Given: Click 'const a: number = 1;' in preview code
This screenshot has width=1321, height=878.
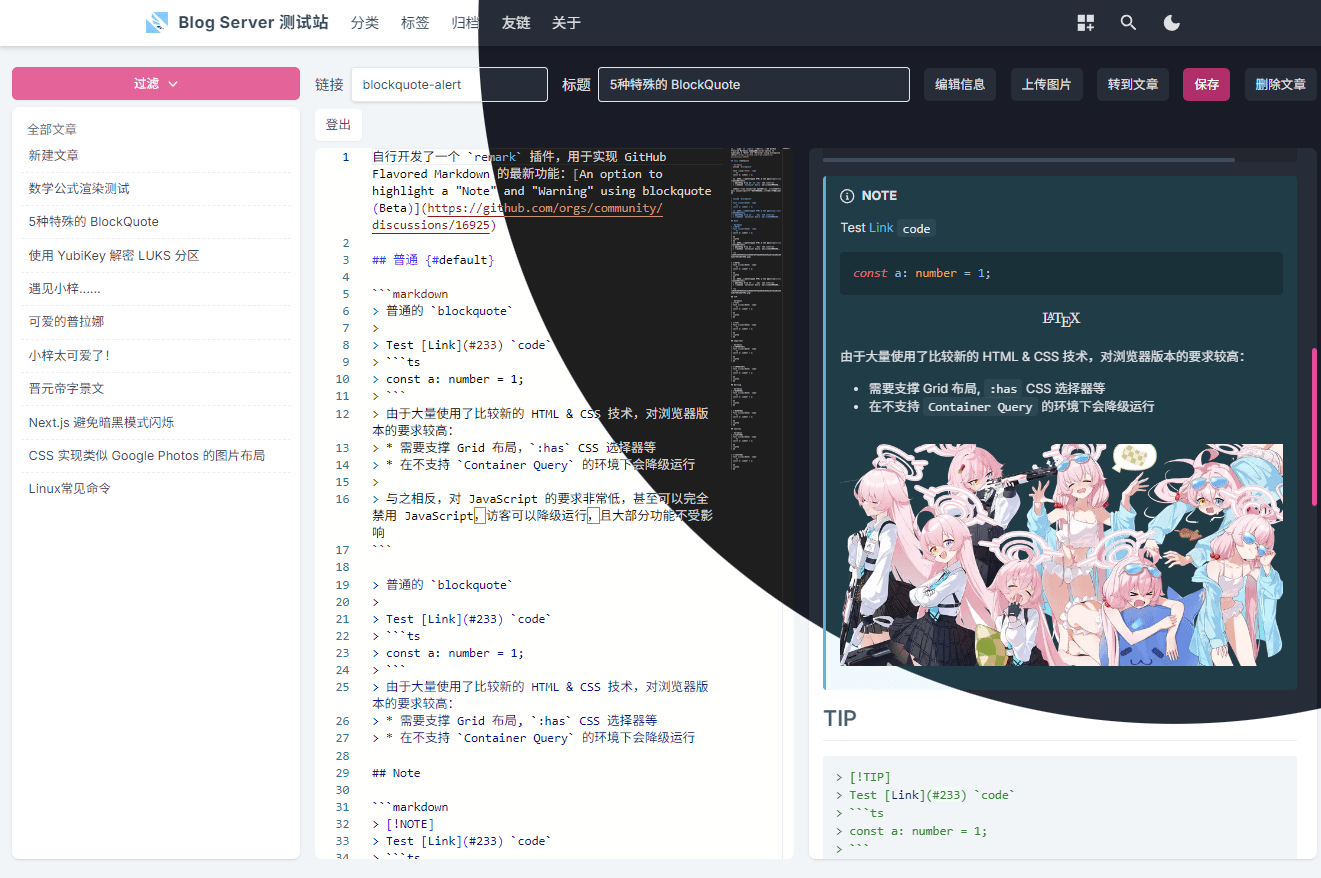Looking at the screenshot, I should (921, 273).
